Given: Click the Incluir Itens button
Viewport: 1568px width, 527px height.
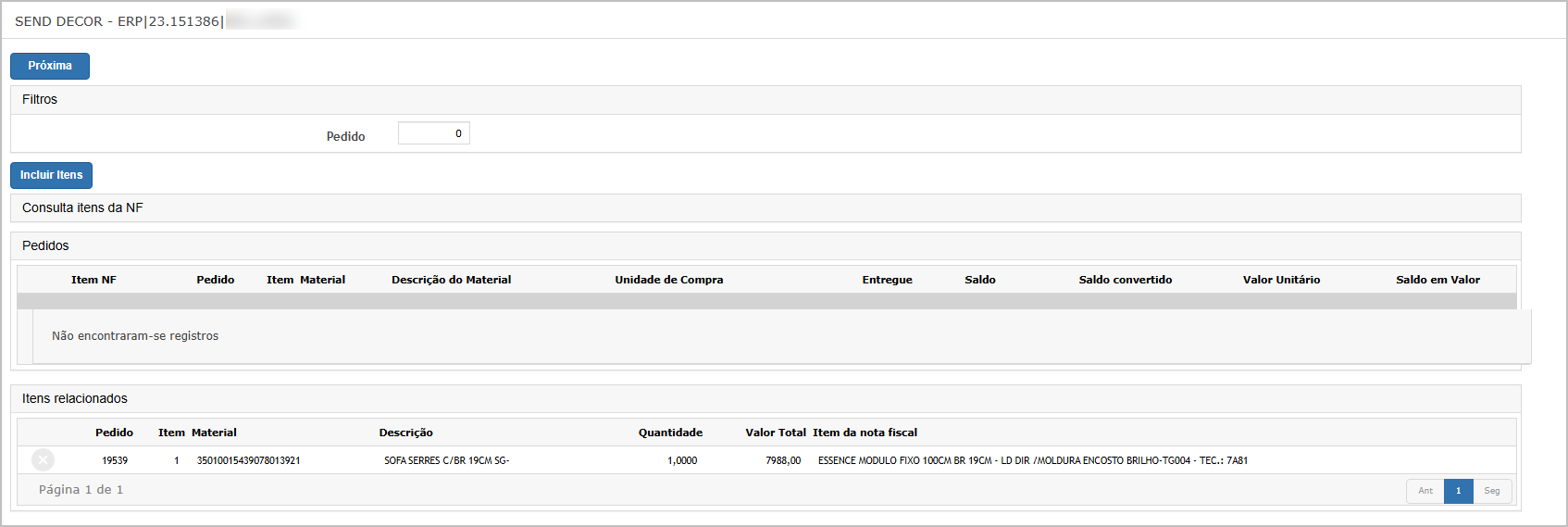Looking at the screenshot, I should click(x=51, y=175).
